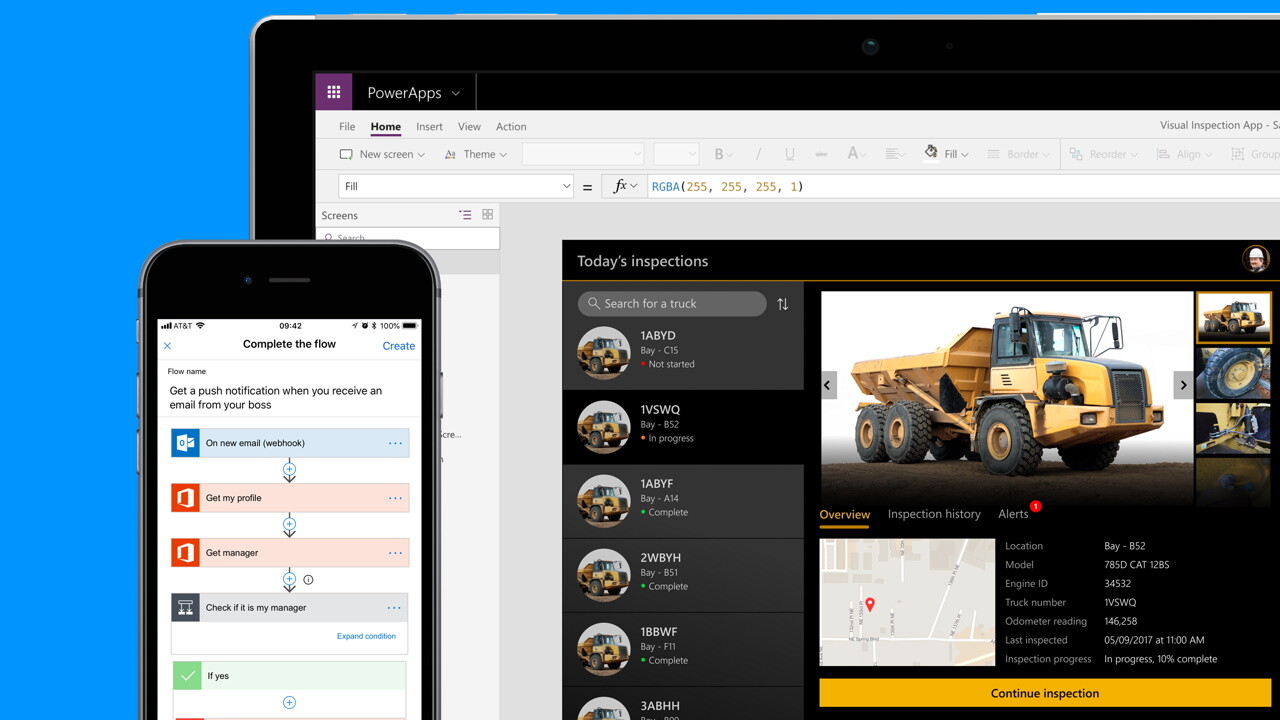Click the next image arrow on truck photo
Image resolution: width=1280 pixels, height=720 pixels.
[x=1183, y=385]
